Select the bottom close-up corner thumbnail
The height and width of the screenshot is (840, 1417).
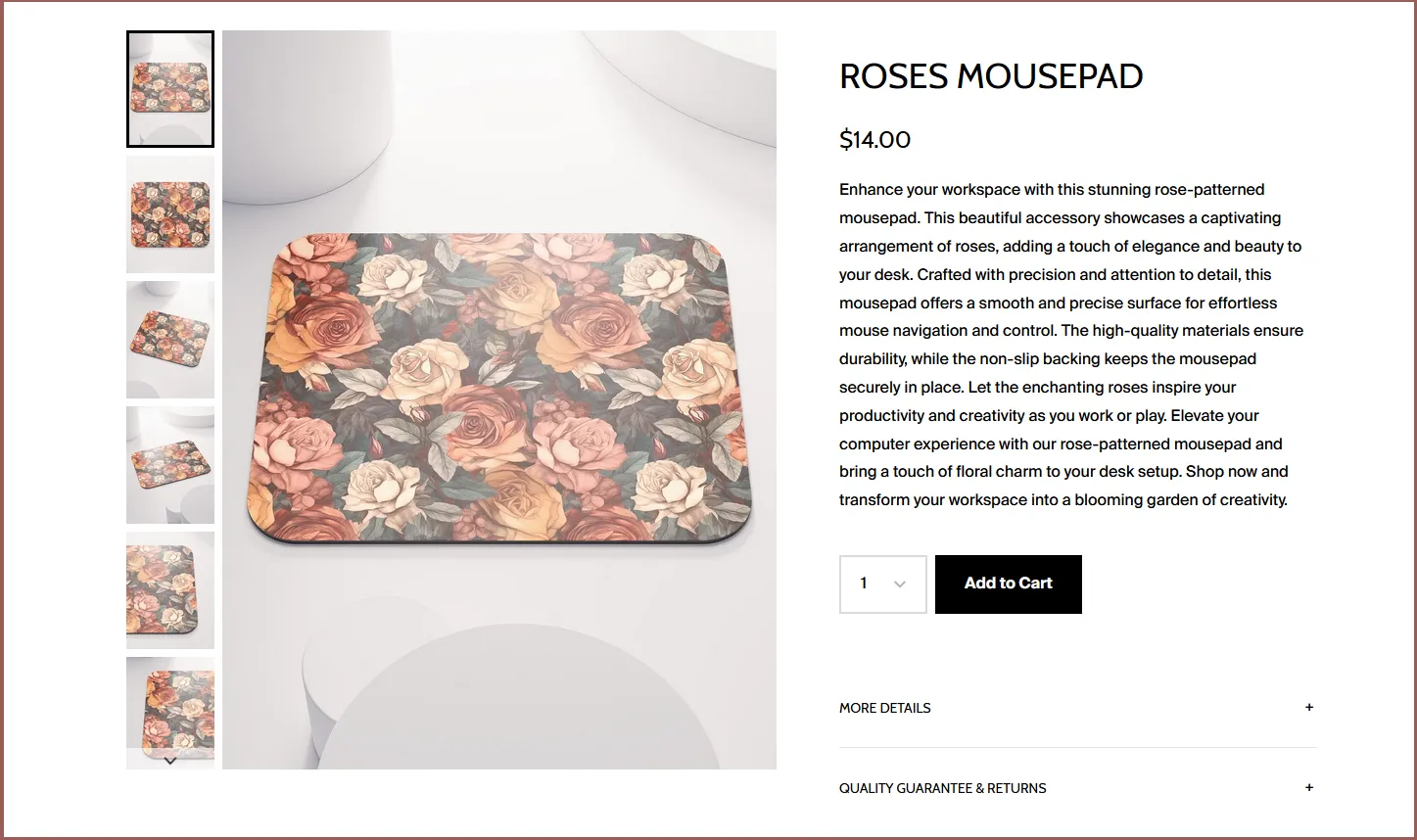tap(169, 713)
